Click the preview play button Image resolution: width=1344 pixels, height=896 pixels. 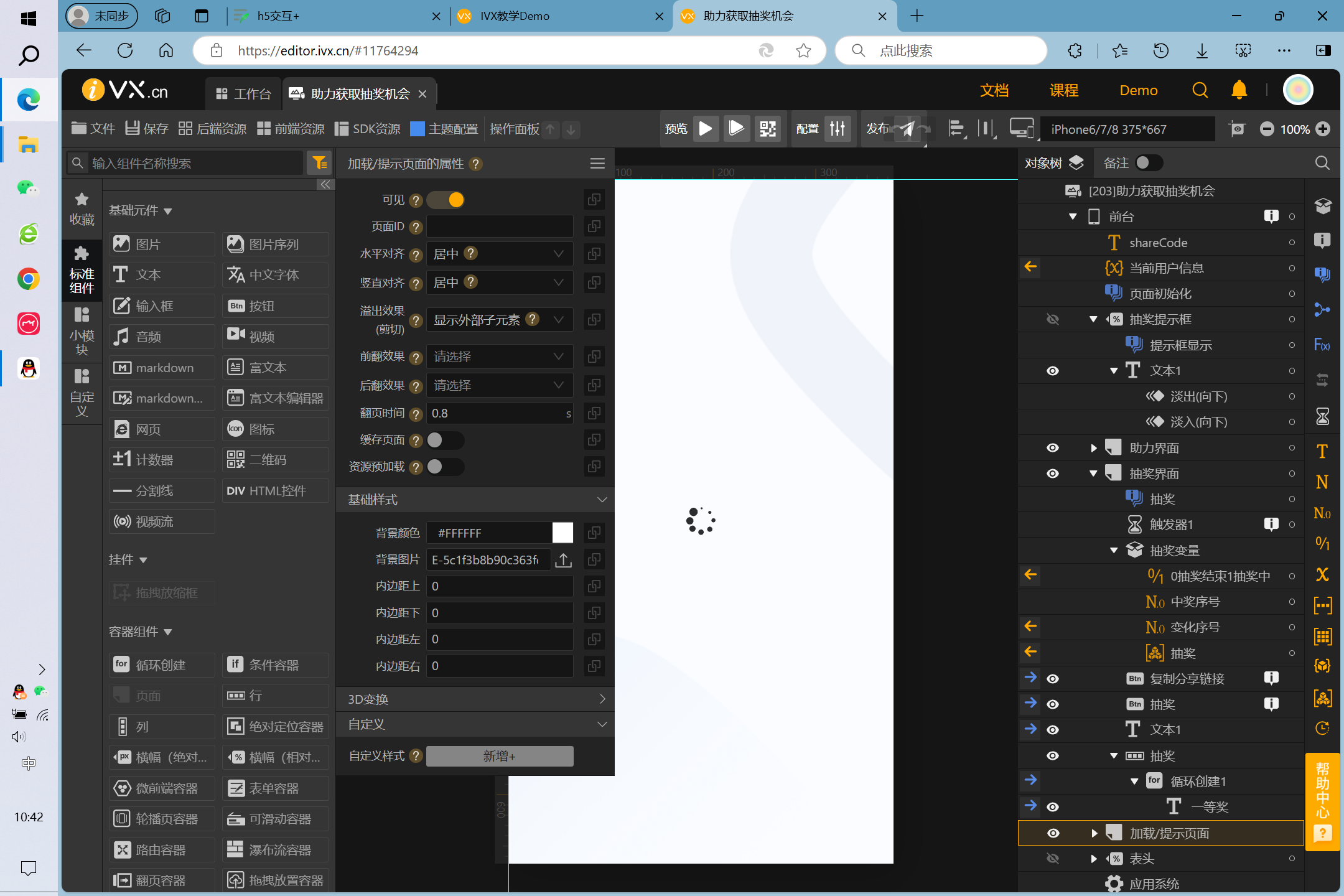click(x=706, y=129)
